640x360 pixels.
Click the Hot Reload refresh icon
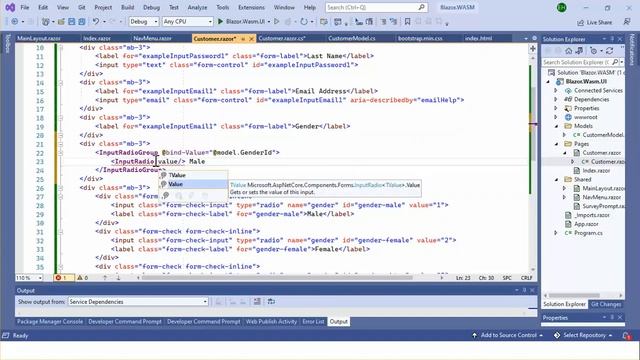click(x=303, y=22)
